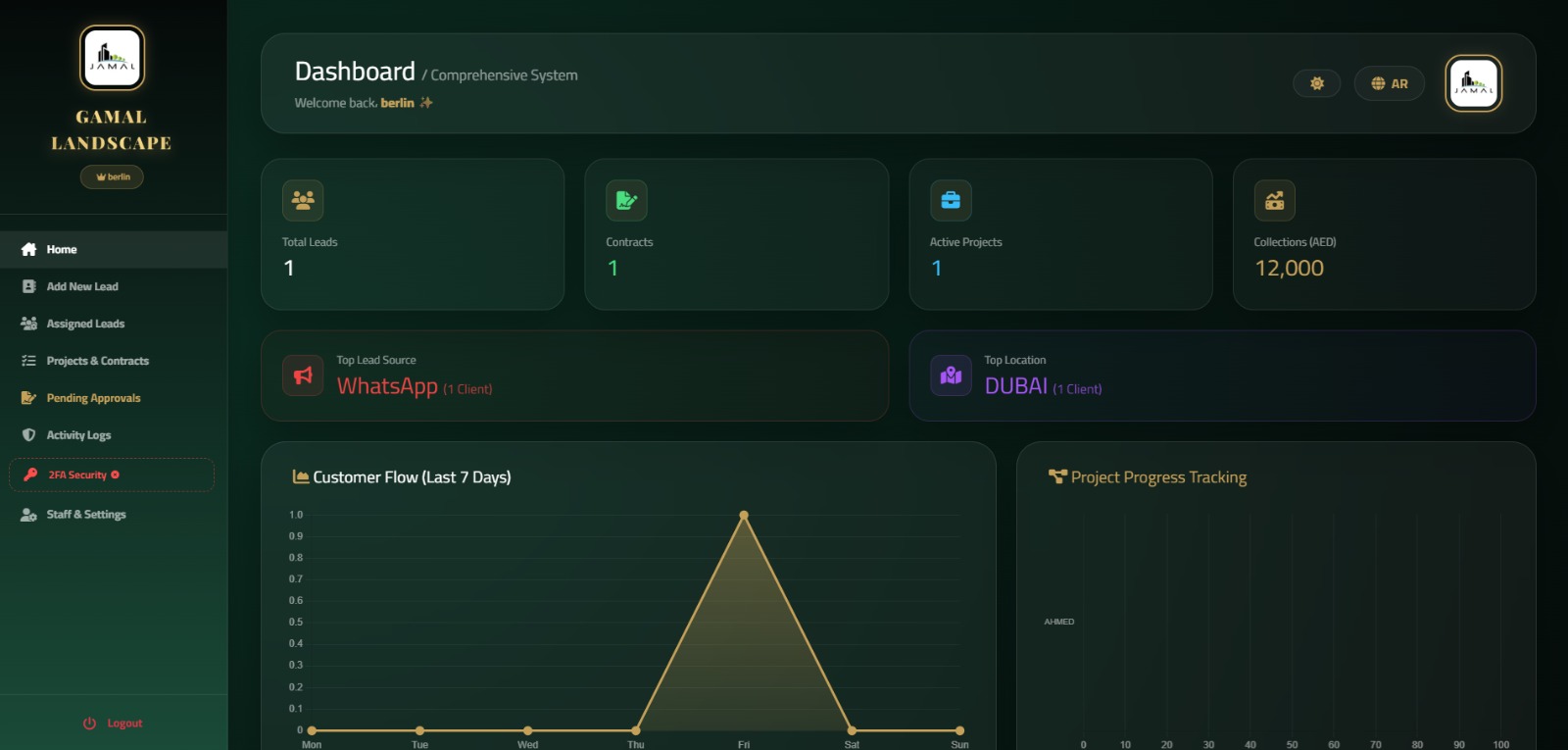Click the Customer Flow (Last 7 Days) title
Image resolution: width=1568 pixels, height=750 pixels.
412,477
